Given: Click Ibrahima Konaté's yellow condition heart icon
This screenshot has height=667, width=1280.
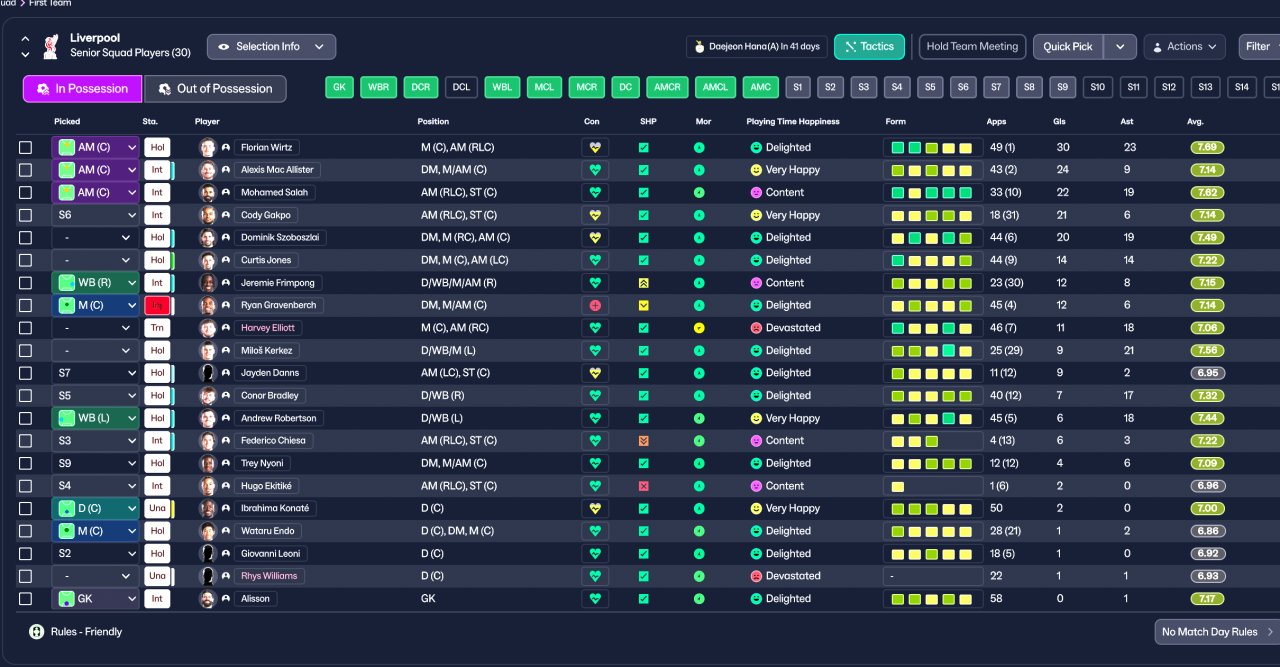Looking at the screenshot, I should (595, 508).
